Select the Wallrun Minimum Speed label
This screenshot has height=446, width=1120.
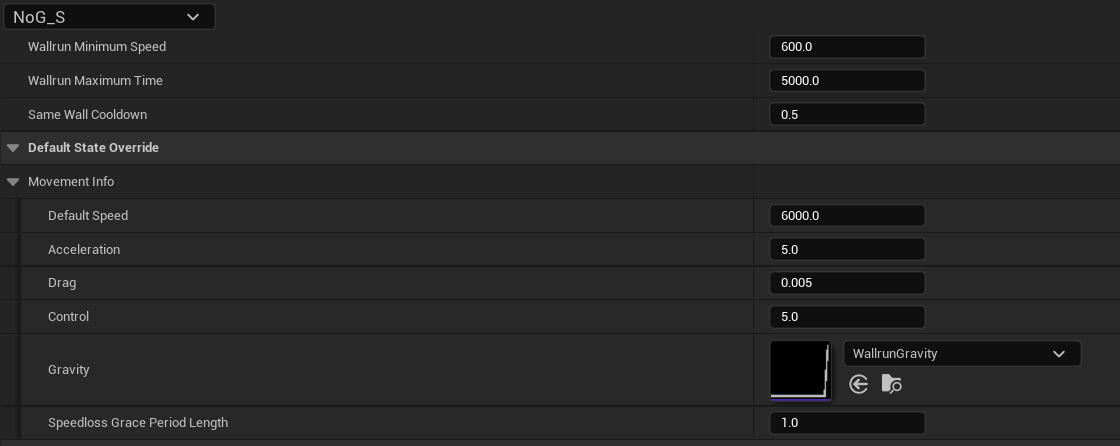(x=96, y=47)
